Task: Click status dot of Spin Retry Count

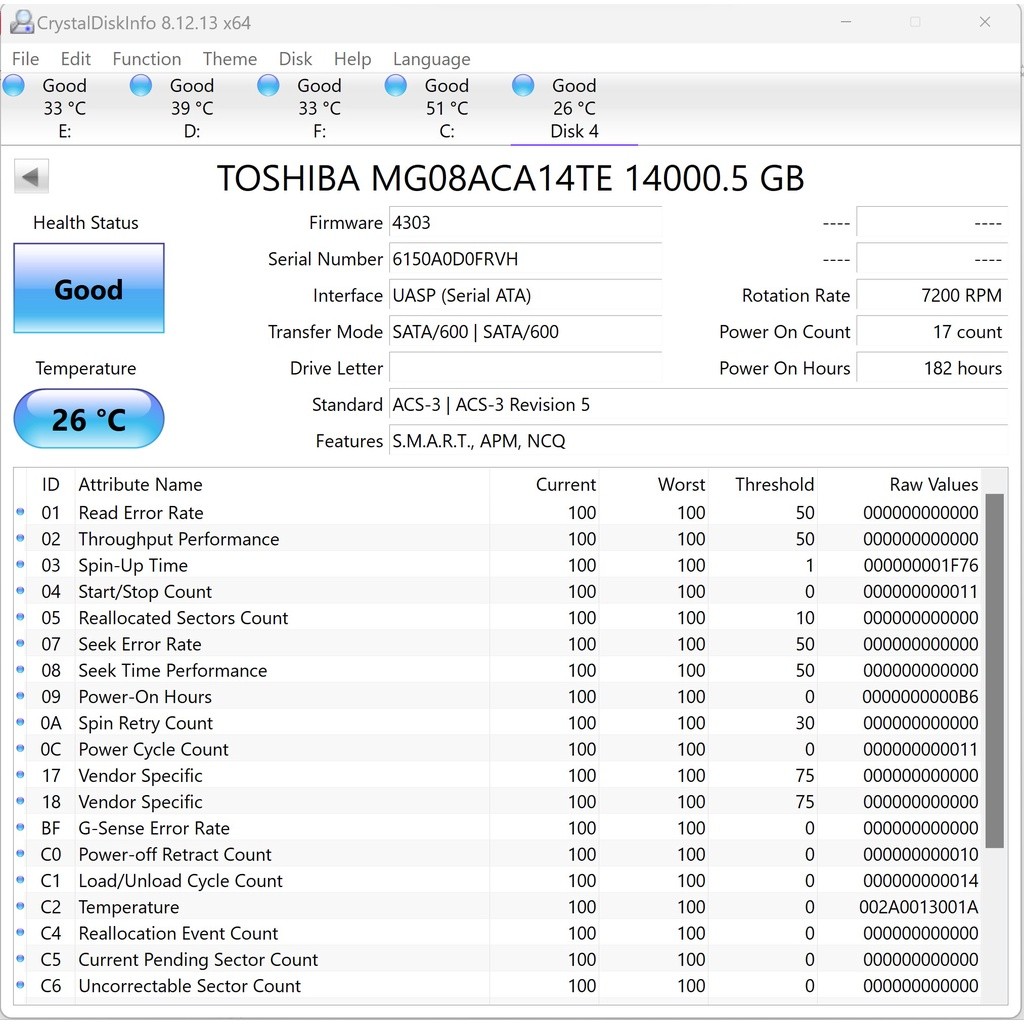Action: tap(20, 722)
